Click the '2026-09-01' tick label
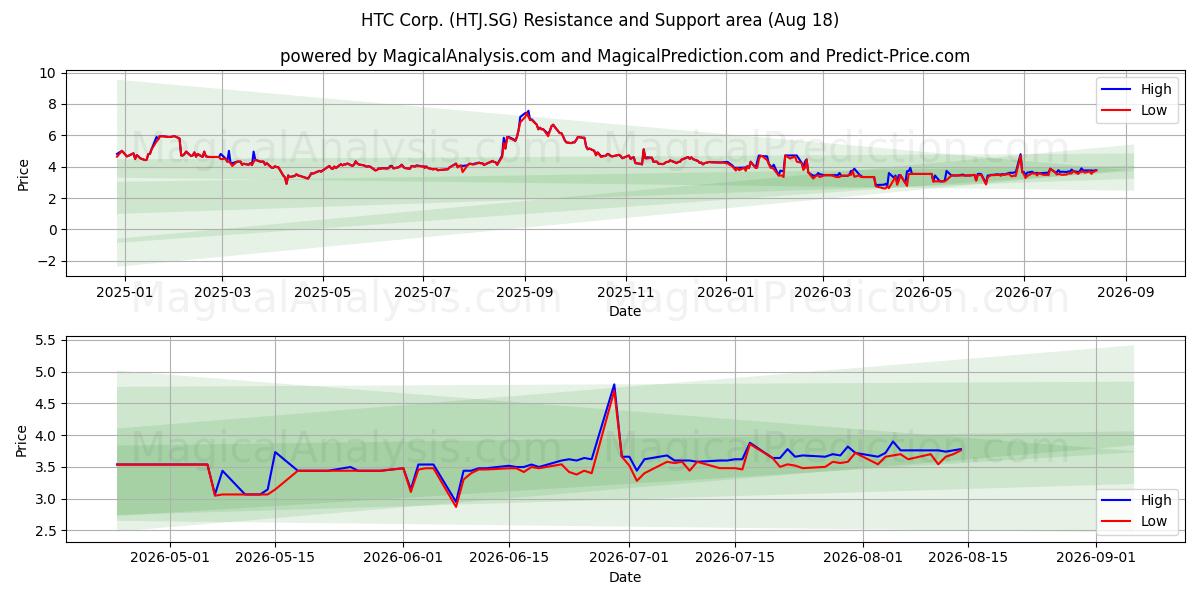 click(1097, 559)
